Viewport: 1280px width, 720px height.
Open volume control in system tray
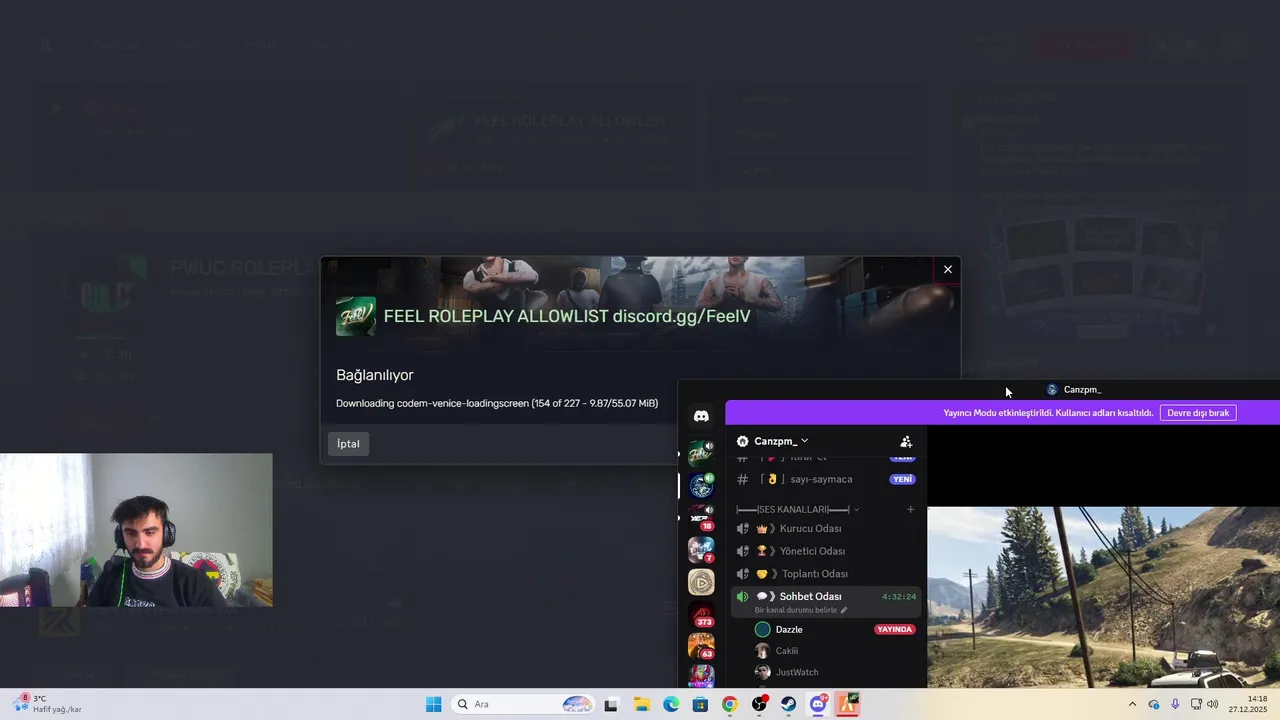(1213, 704)
